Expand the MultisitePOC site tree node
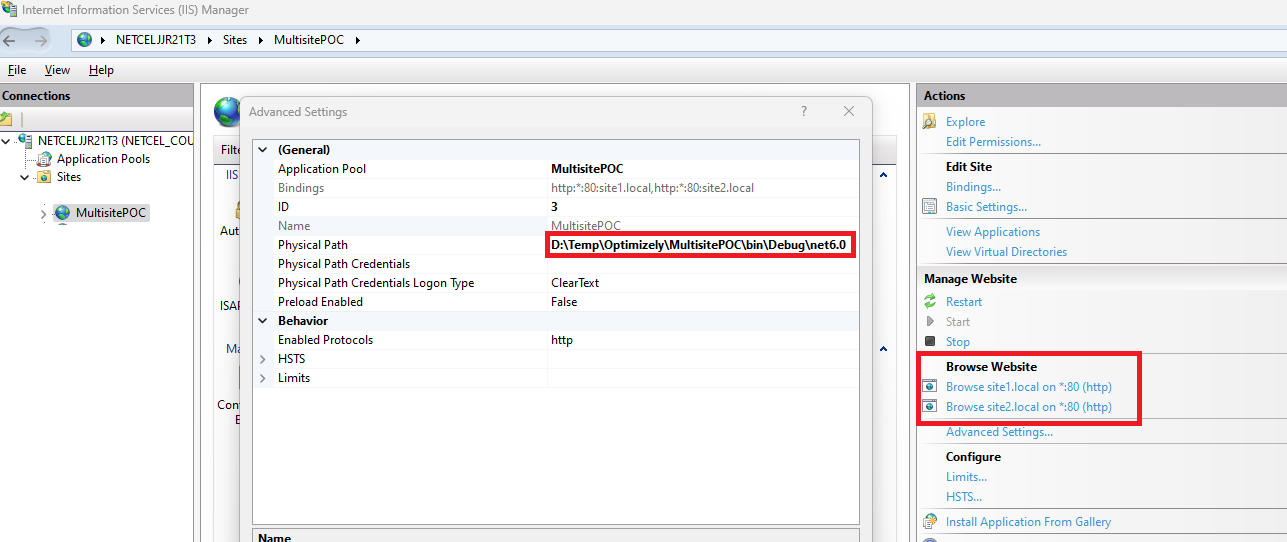This screenshot has width=1287, height=542. click(43, 214)
